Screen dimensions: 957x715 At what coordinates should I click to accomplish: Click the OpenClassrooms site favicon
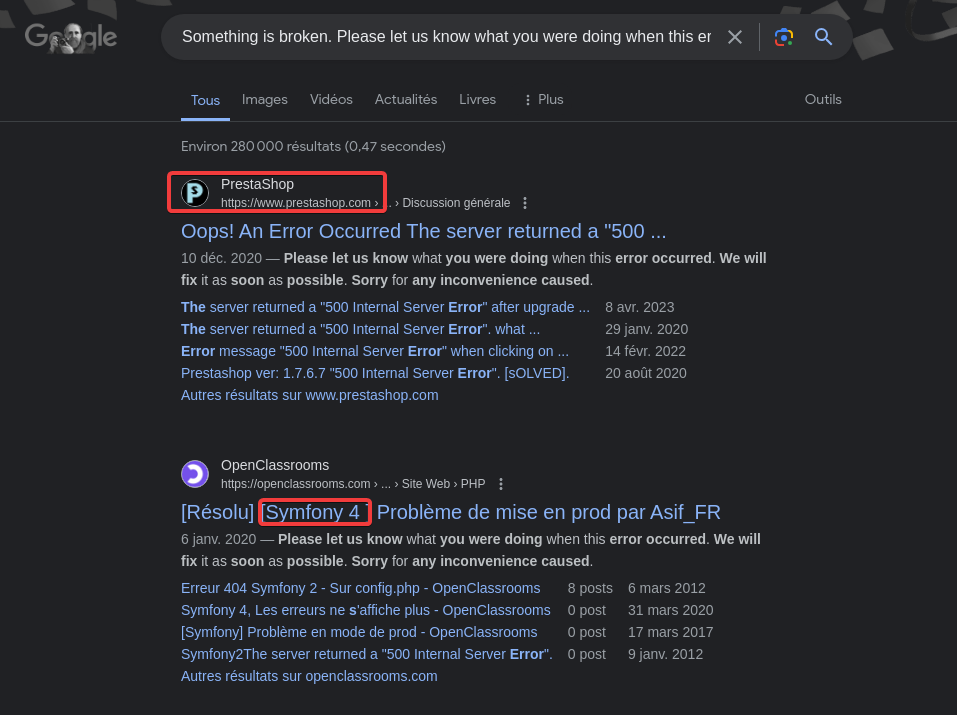[x=195, y=474]
